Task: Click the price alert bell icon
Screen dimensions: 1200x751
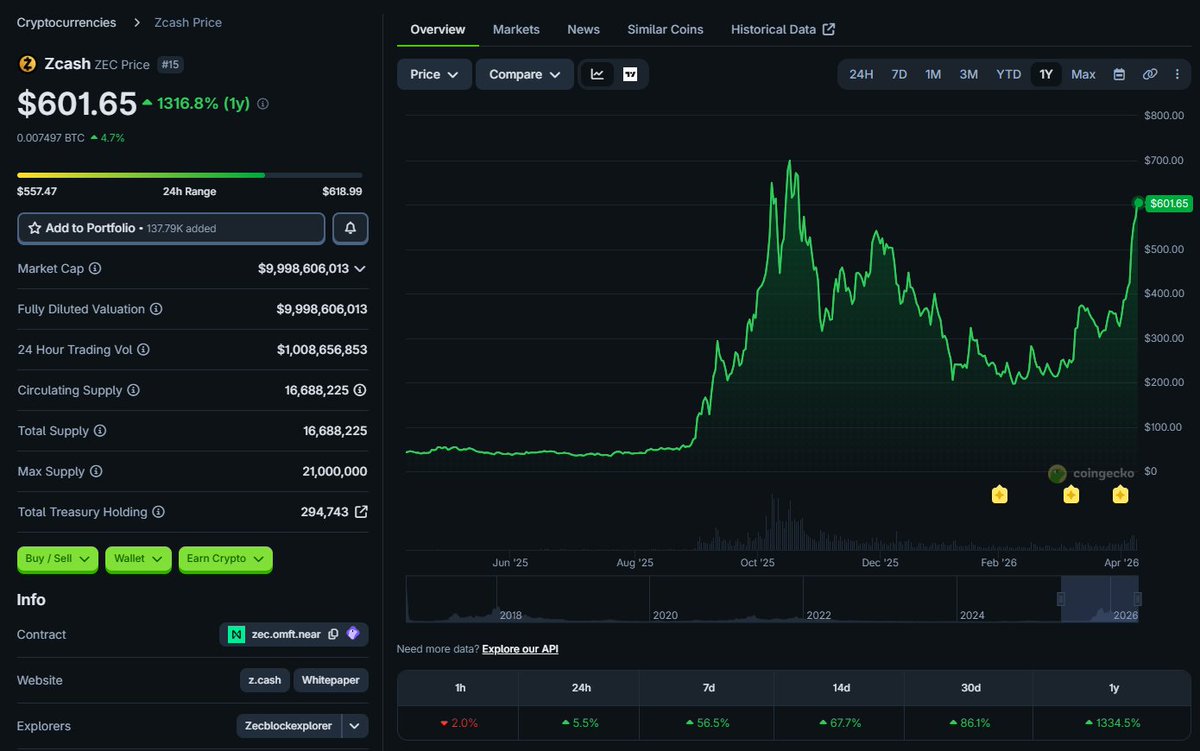Action: tap(350, 228)
